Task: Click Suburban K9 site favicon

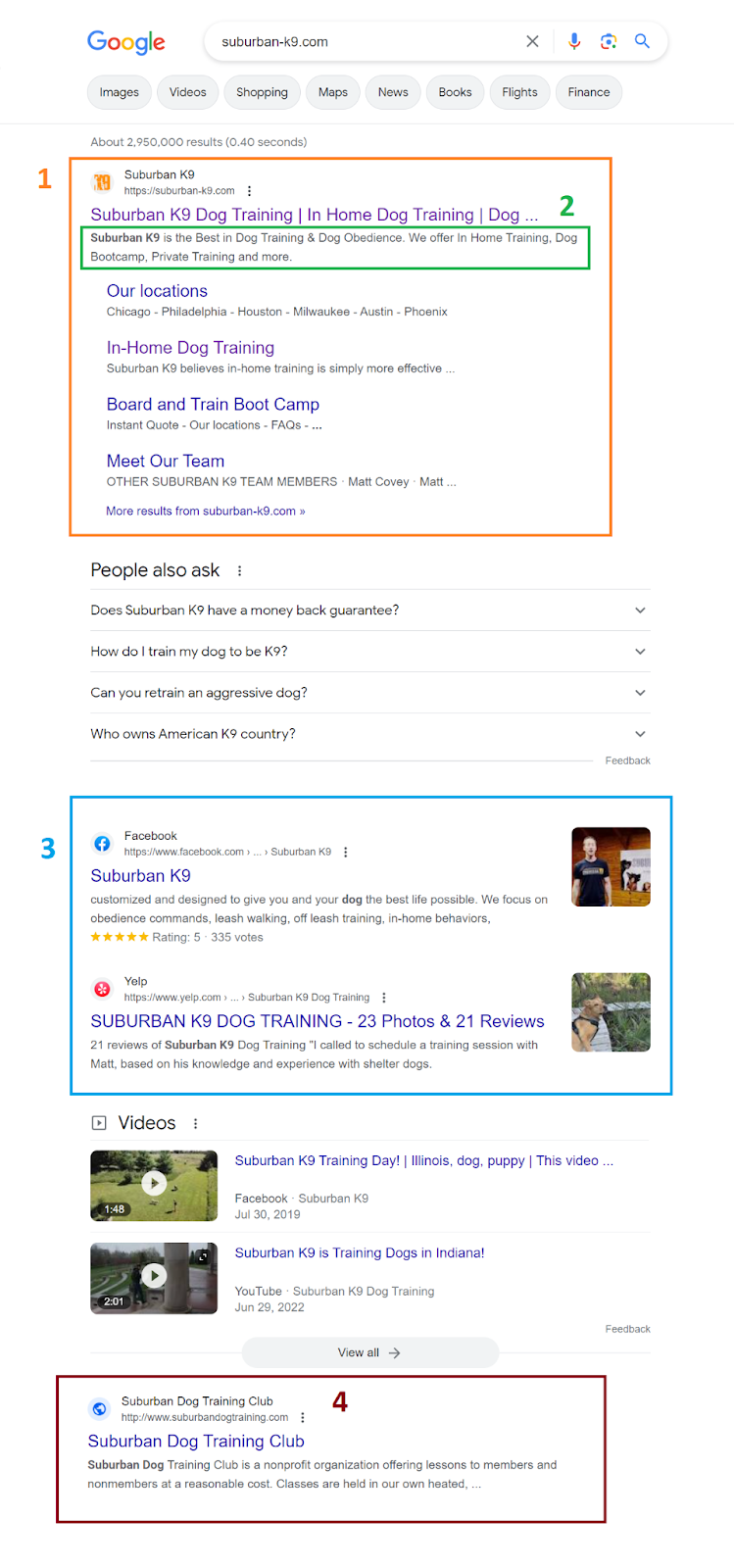Action: point(102,182)
